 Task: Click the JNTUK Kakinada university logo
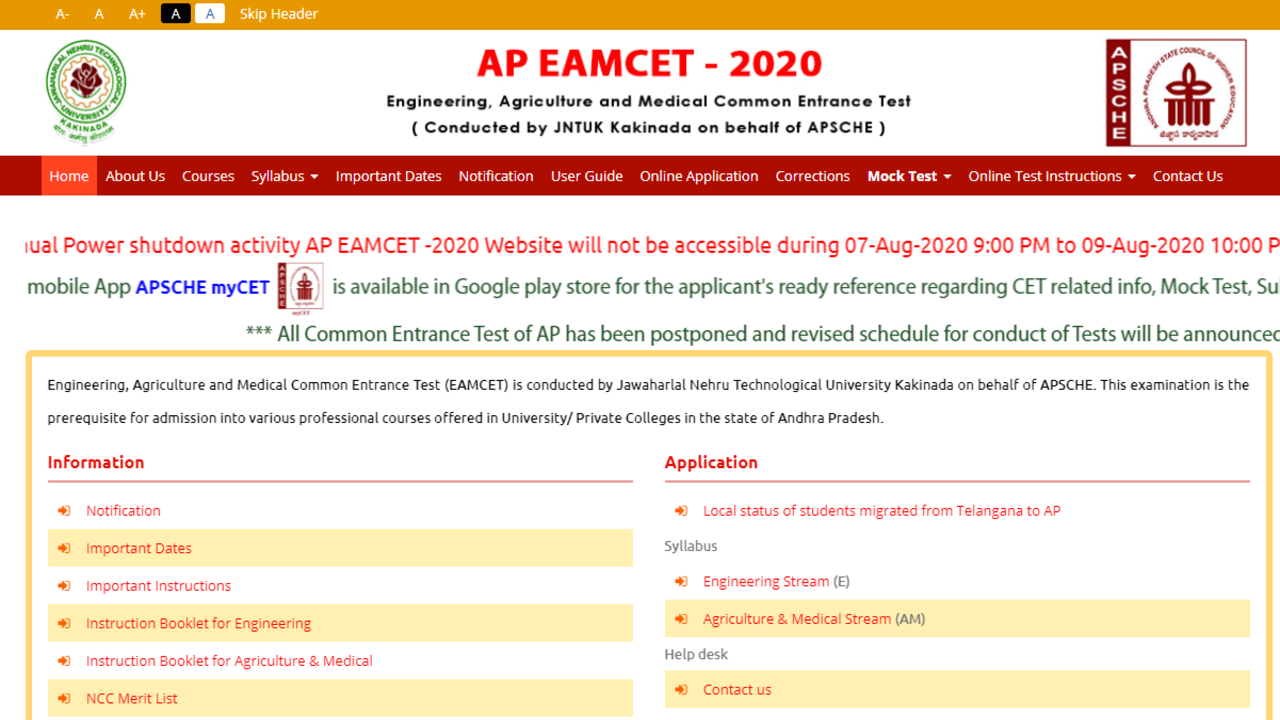coord(86,92)
